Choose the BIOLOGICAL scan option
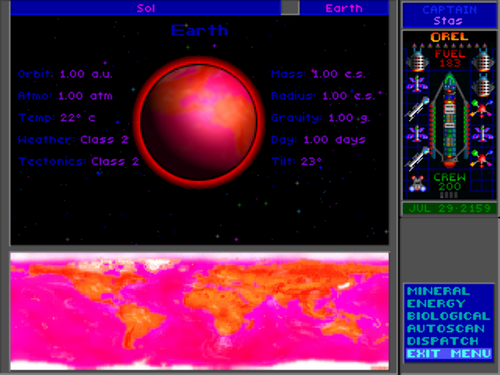The width and height of the screenshot is (500, 375). [x=449, y=316]
